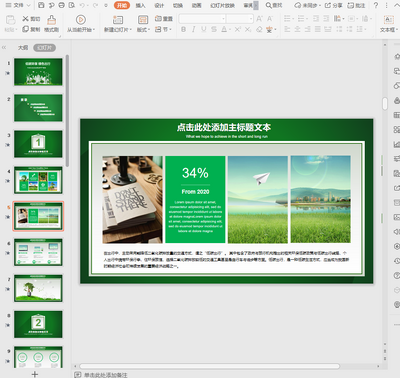Image resolution: width=400 pixels, height=378 pixels.
Task: Click the 查找 search button
Action: pyautogui.click(x=274, y=5)
